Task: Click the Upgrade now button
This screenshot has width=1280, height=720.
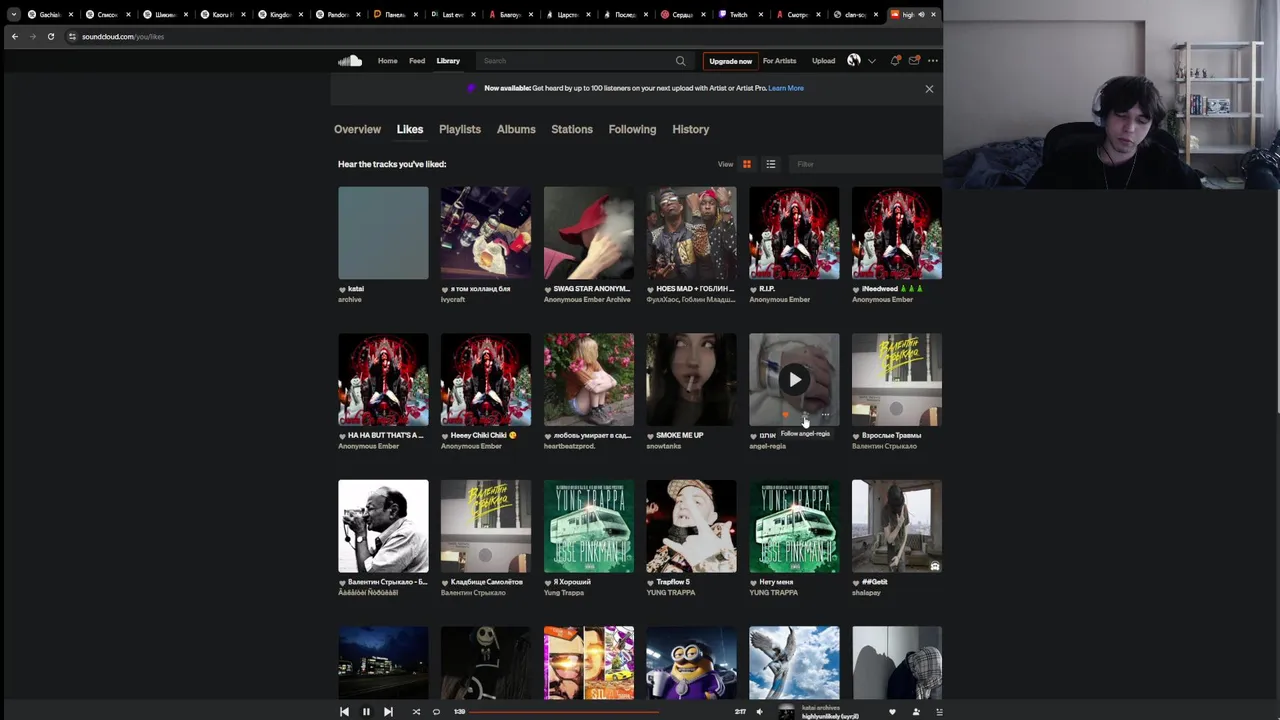Action: pyautogui.click(x=730, y=61)
